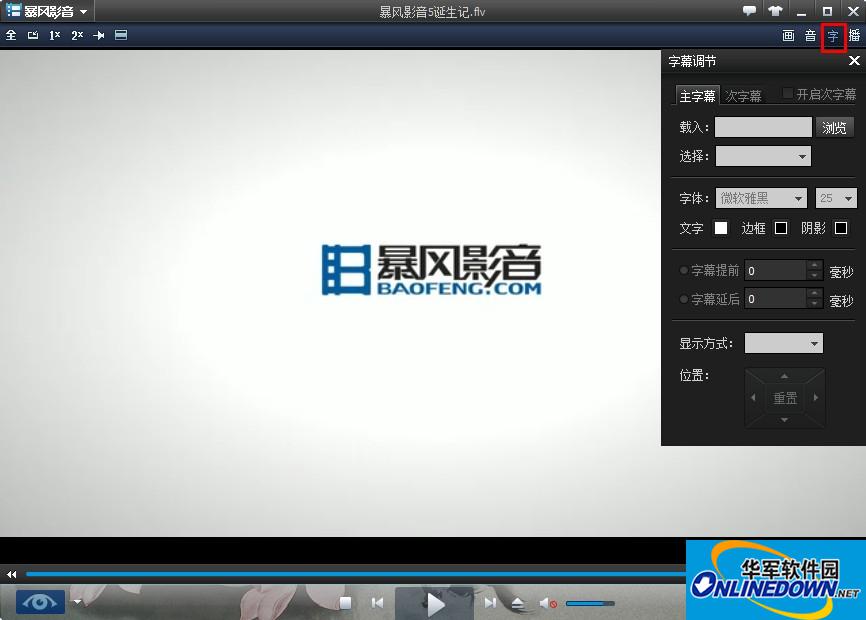
Task: Enable the 开启次字幕 checkbox
Action: tap(788, 94)
